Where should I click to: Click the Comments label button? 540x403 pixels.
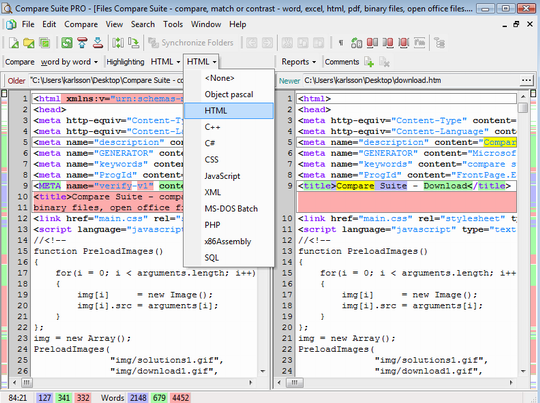[x=342, y=62]
